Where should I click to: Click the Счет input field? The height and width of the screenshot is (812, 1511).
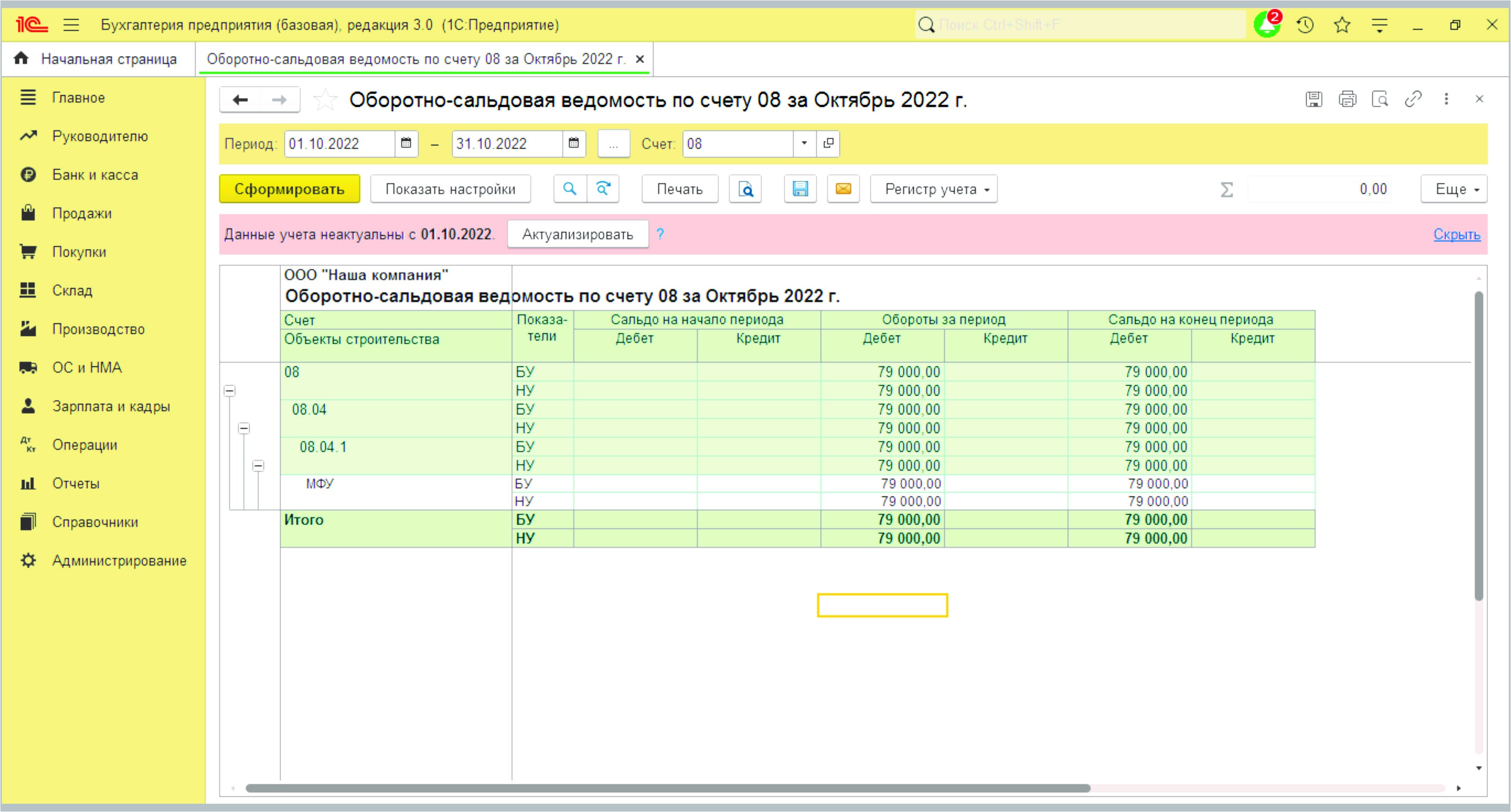(x=738, y=143)
